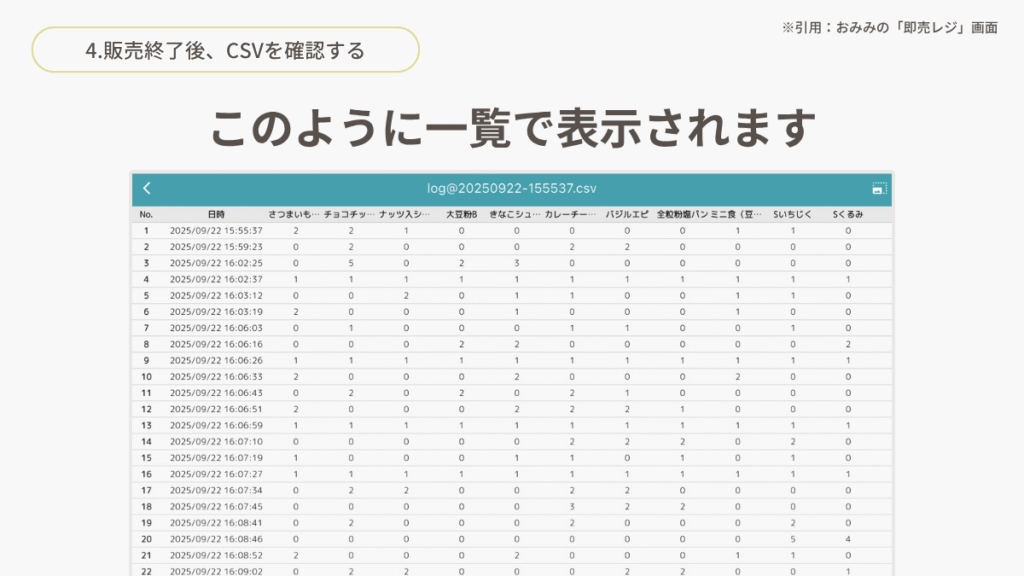This screenshot has height=576, width=1024.
Task: Click the log@20250922-155537.csv file title
Action: [x=511, y=188]
